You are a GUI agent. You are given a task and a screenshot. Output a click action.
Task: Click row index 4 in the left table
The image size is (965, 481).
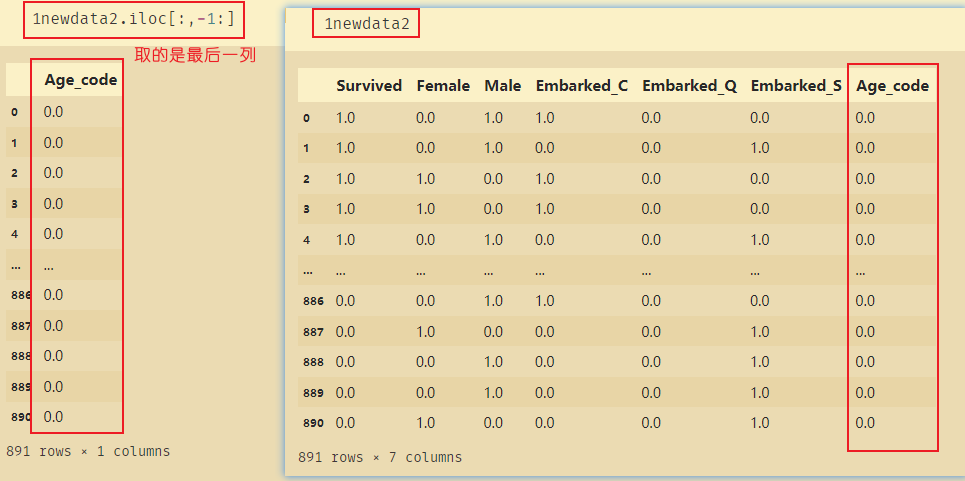[14, 234]
